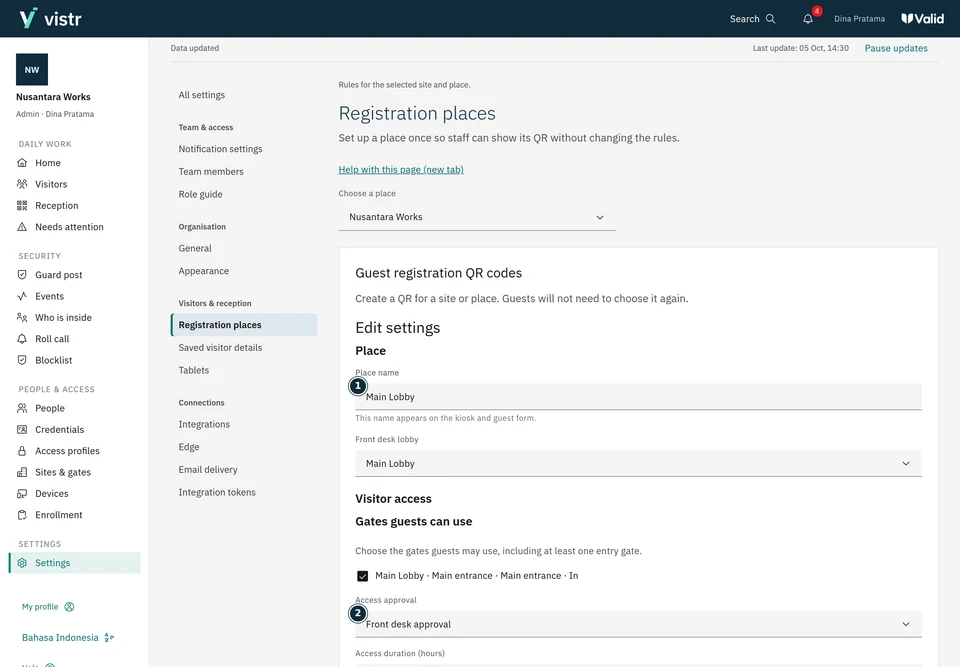Switch language to Bahasa Indonesia
This screenshot has height=667, width=960.
pyautogui.click(x=68, y=638)
